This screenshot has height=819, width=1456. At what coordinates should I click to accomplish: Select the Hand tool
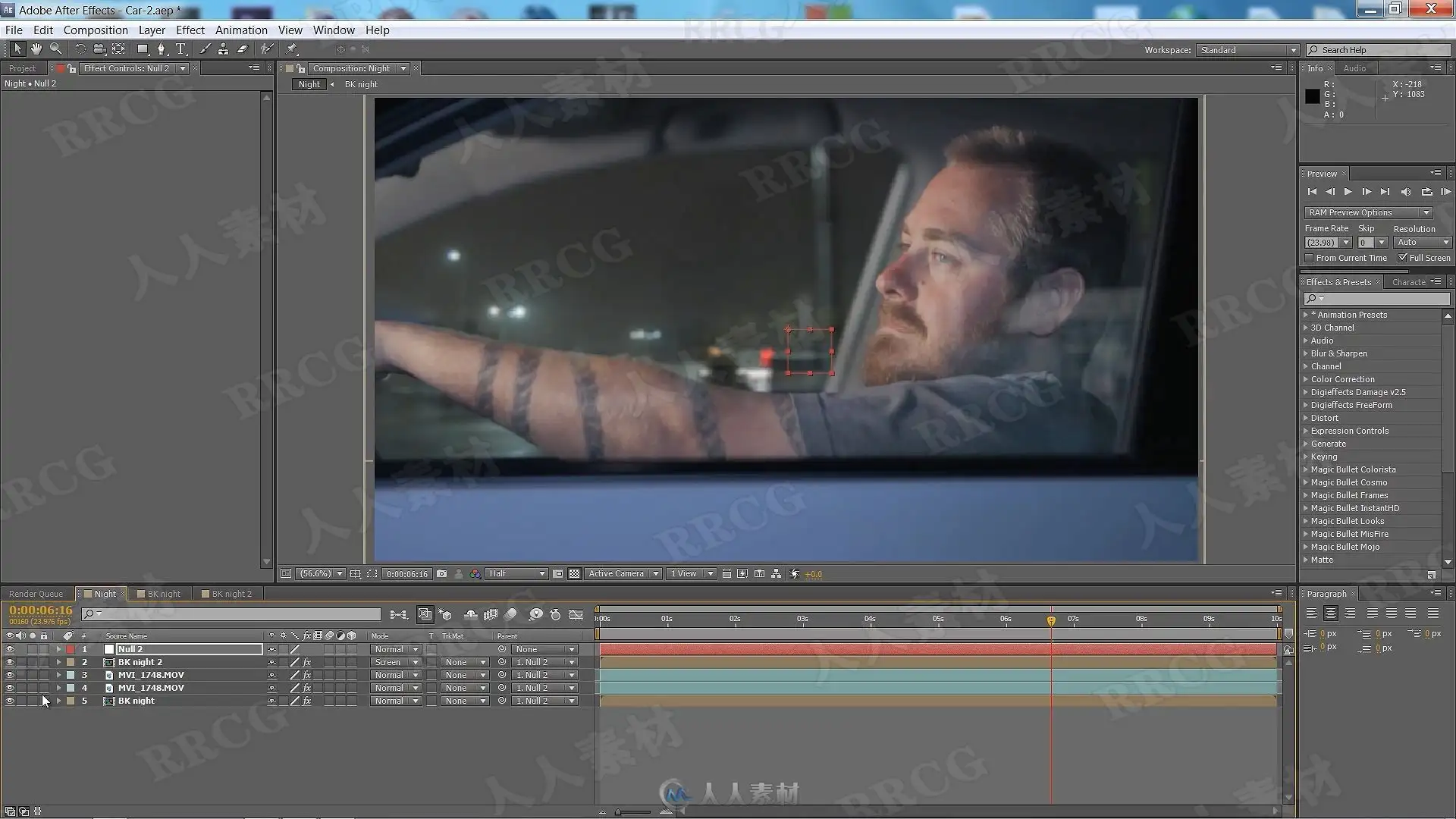point(36,49)
